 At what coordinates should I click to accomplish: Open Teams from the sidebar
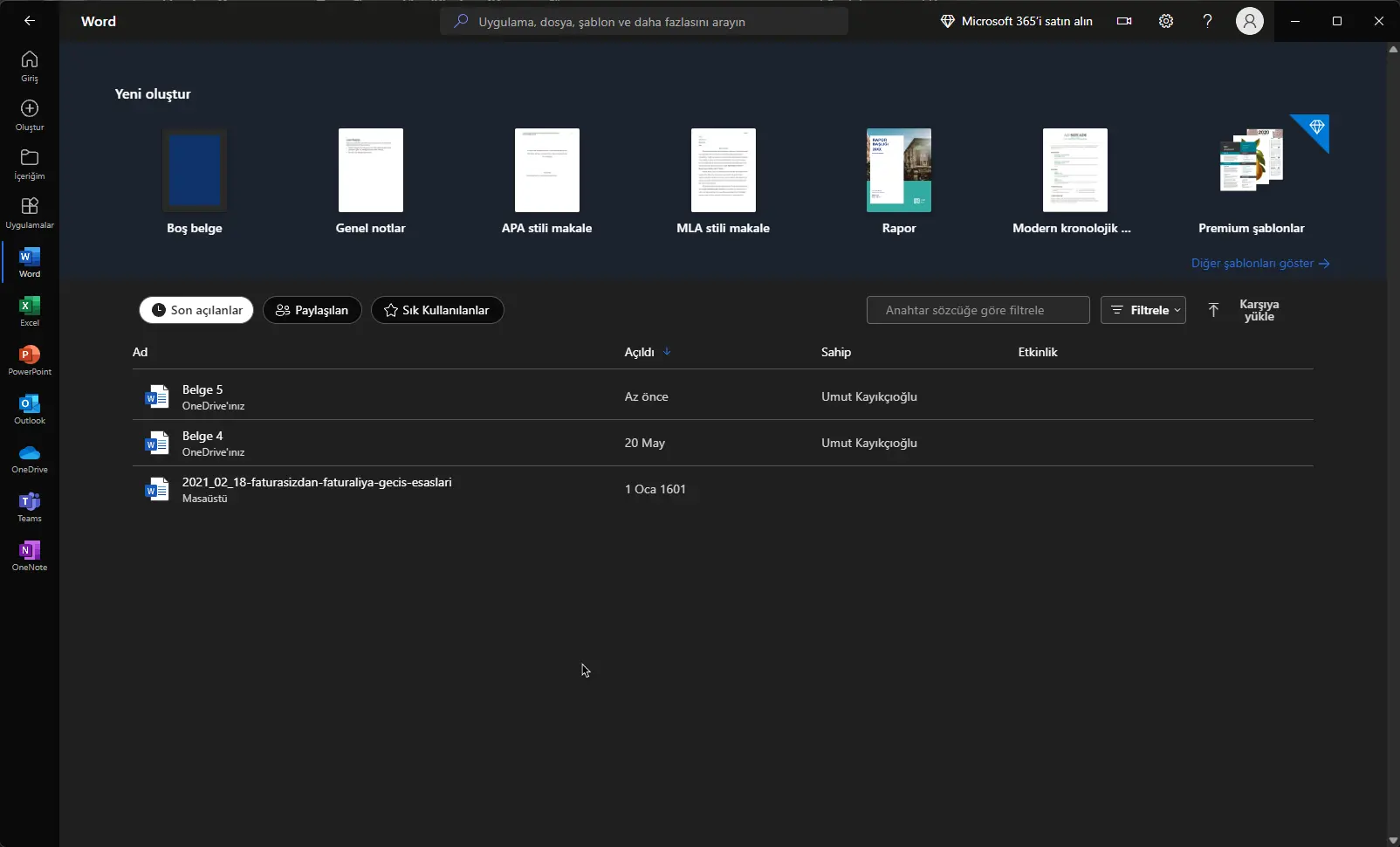pyautogui.click(x=30, y=506)
